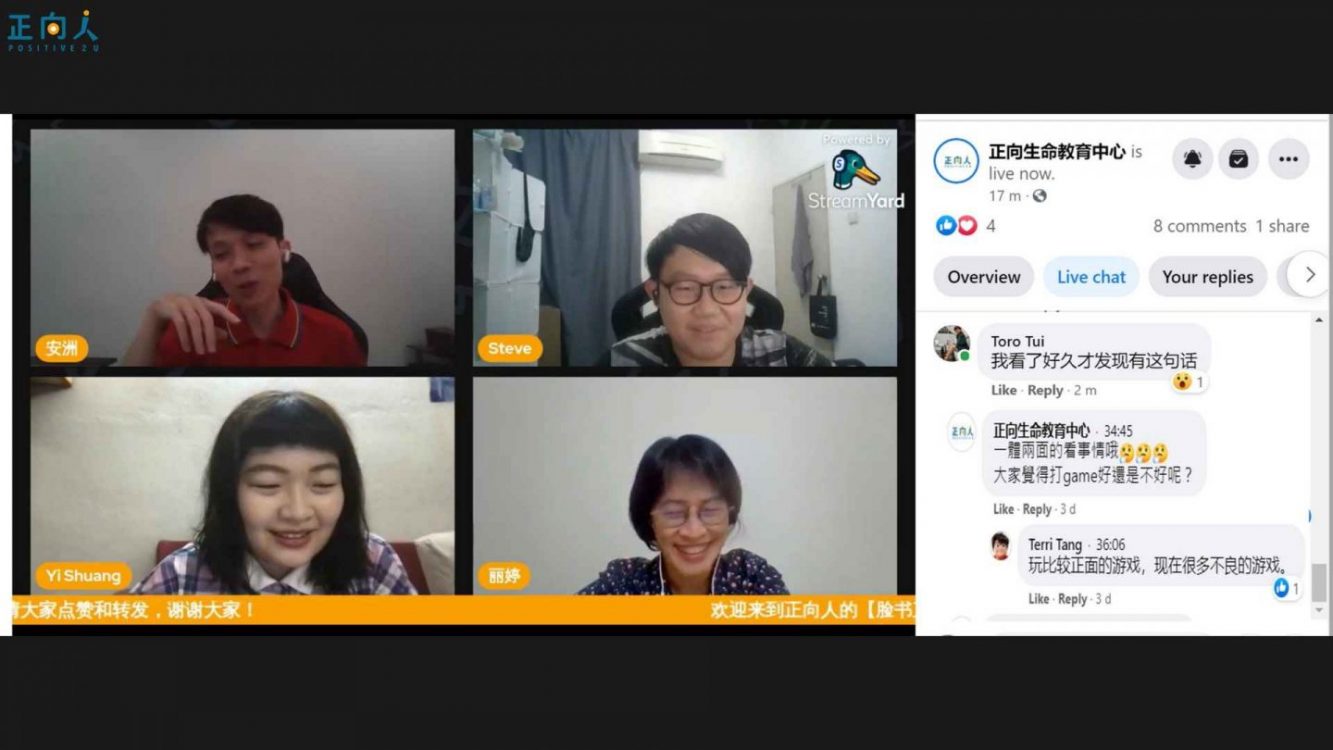Expand more tabs with the right chevron

click(1309, 275)
